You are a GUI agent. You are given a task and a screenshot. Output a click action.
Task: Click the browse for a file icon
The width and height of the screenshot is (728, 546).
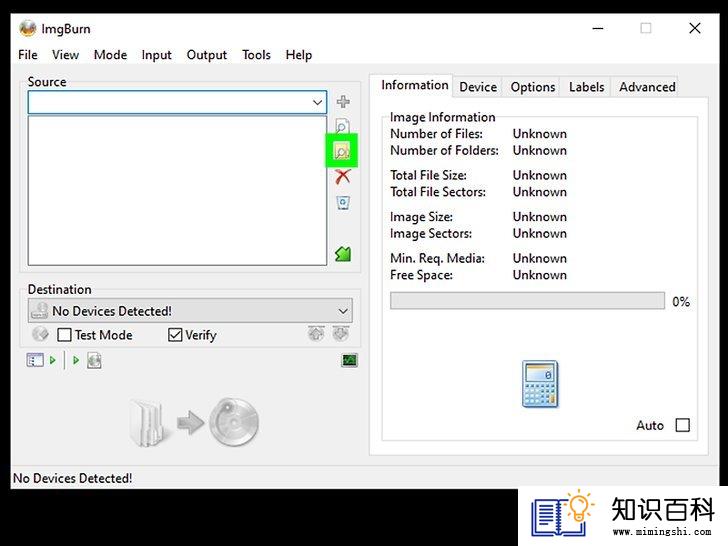pos(342,126)
